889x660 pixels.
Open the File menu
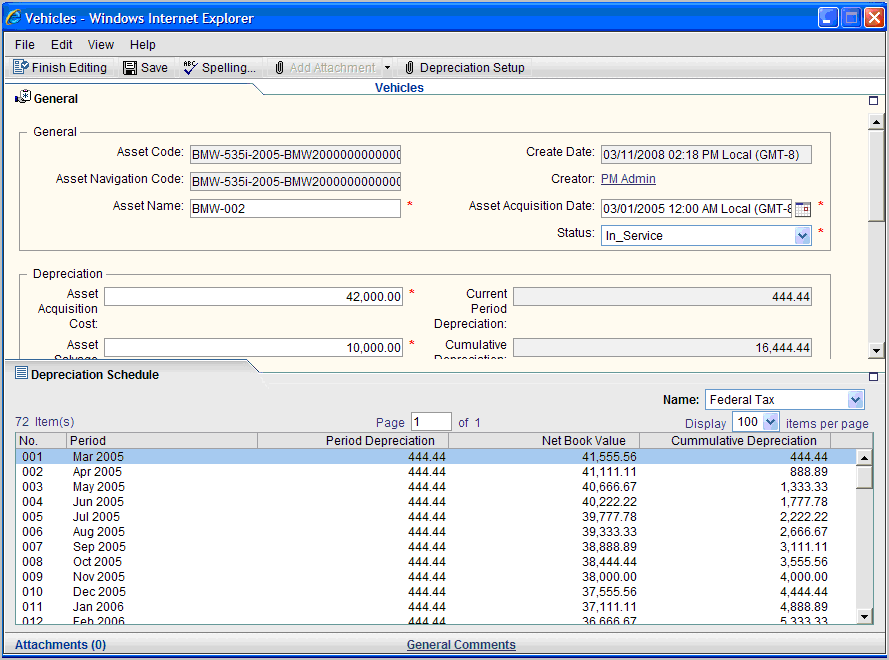[25, 45]
